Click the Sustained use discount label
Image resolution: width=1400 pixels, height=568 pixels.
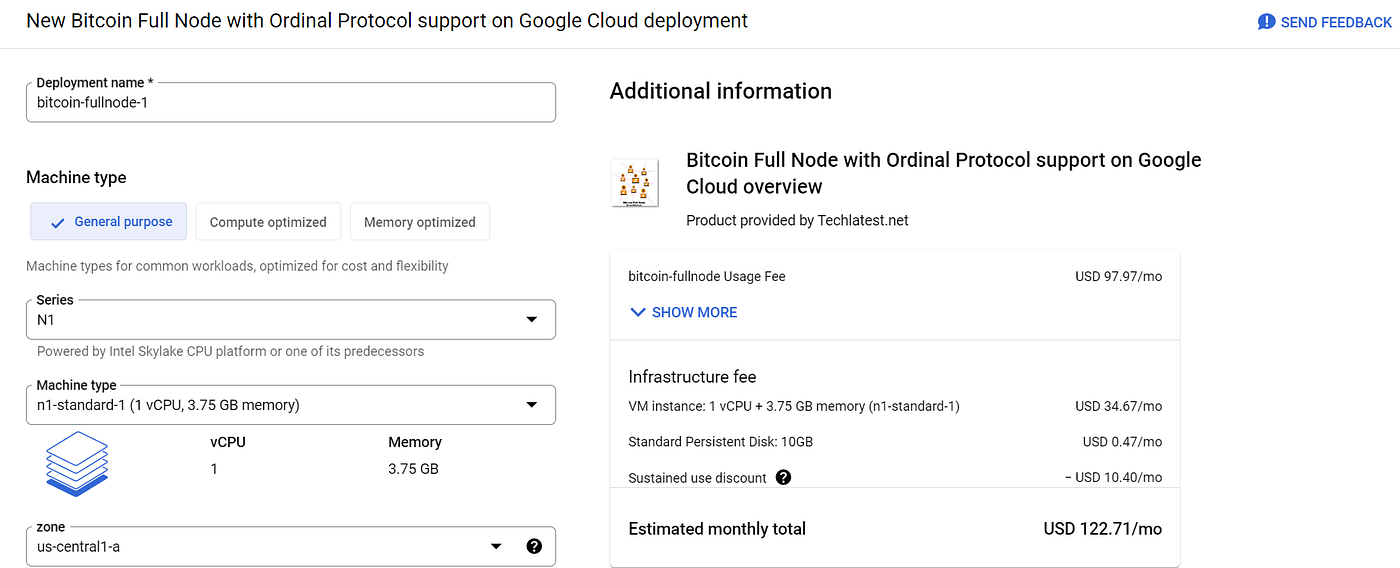tap(698, 478)
